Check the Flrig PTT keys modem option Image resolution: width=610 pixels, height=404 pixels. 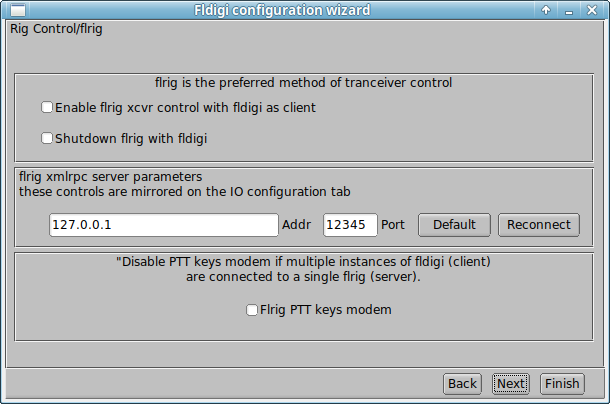252,310
